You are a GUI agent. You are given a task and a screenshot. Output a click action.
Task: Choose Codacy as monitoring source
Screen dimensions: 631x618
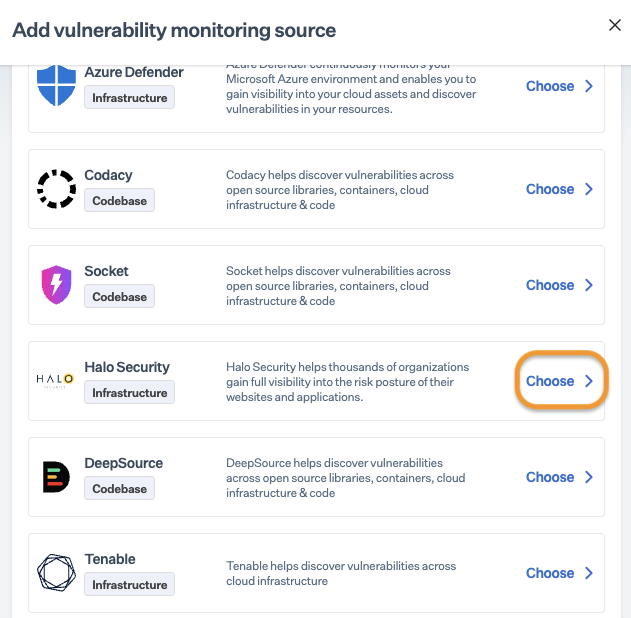[559, 189]
